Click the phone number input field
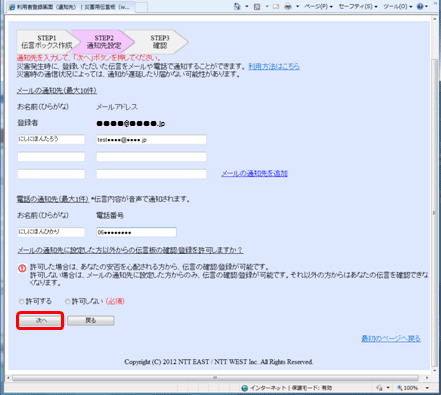The width and height of the screenshot is (441, 395). click(136, 232)
